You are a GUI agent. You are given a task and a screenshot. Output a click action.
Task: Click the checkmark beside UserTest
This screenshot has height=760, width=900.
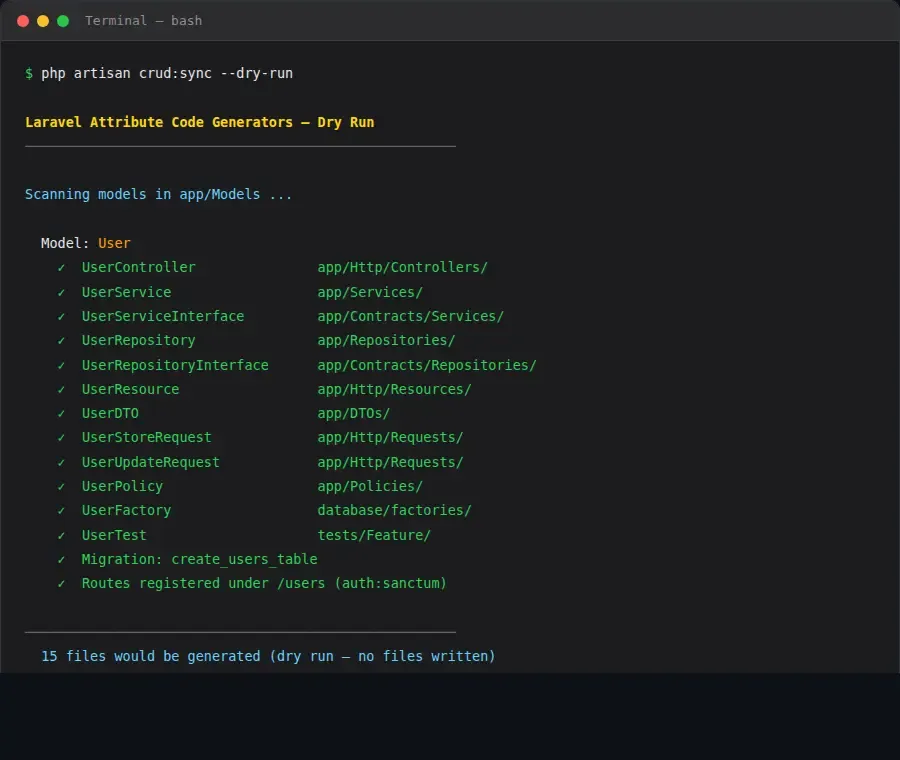point(61,535)
